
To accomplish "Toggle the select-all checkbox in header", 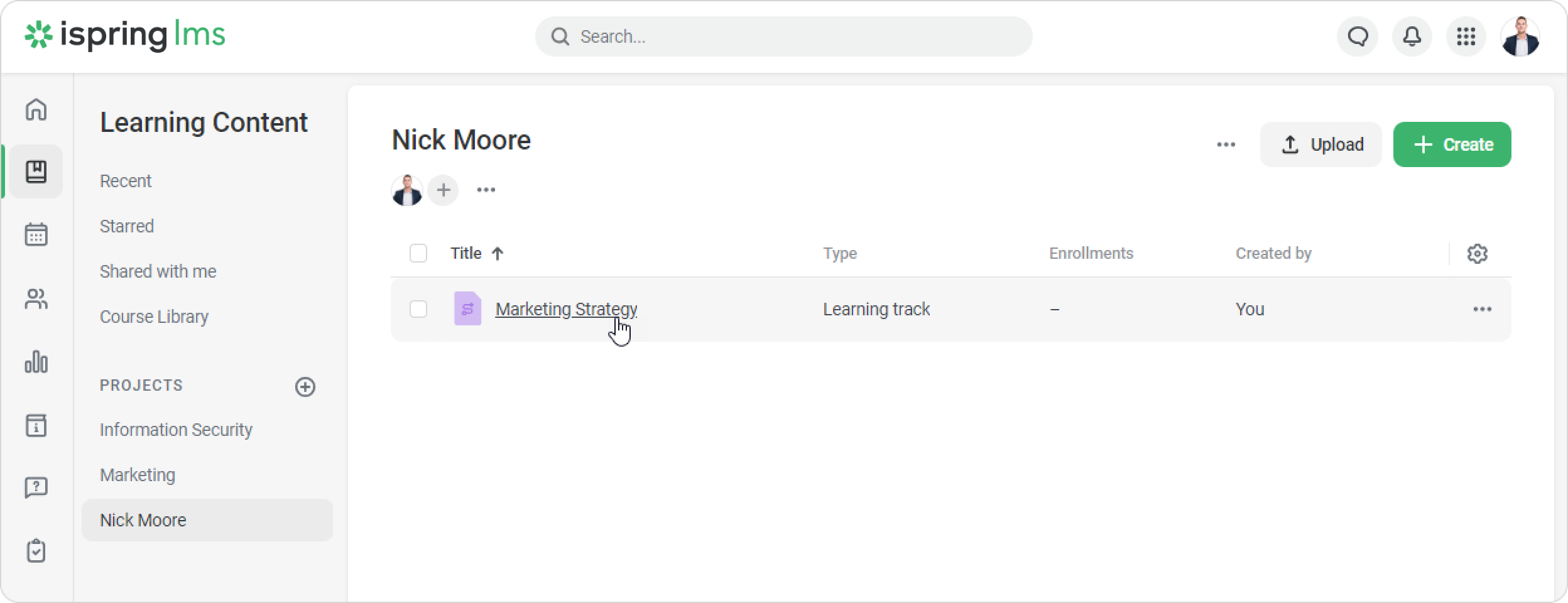I will (418, 254).
